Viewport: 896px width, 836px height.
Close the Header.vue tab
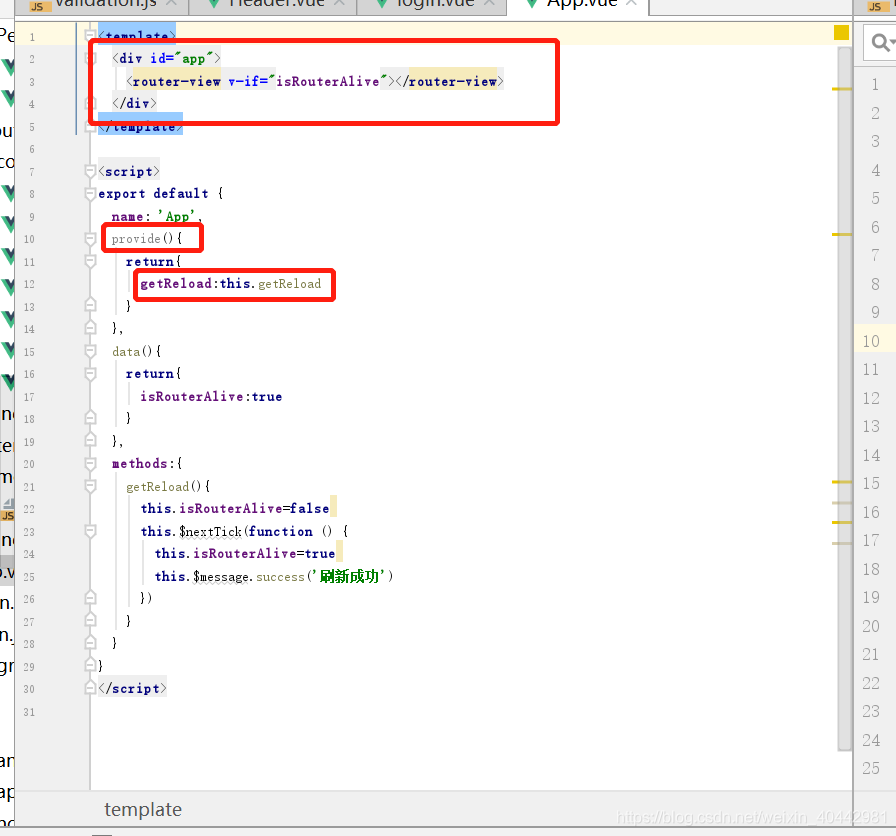(339, 3)
